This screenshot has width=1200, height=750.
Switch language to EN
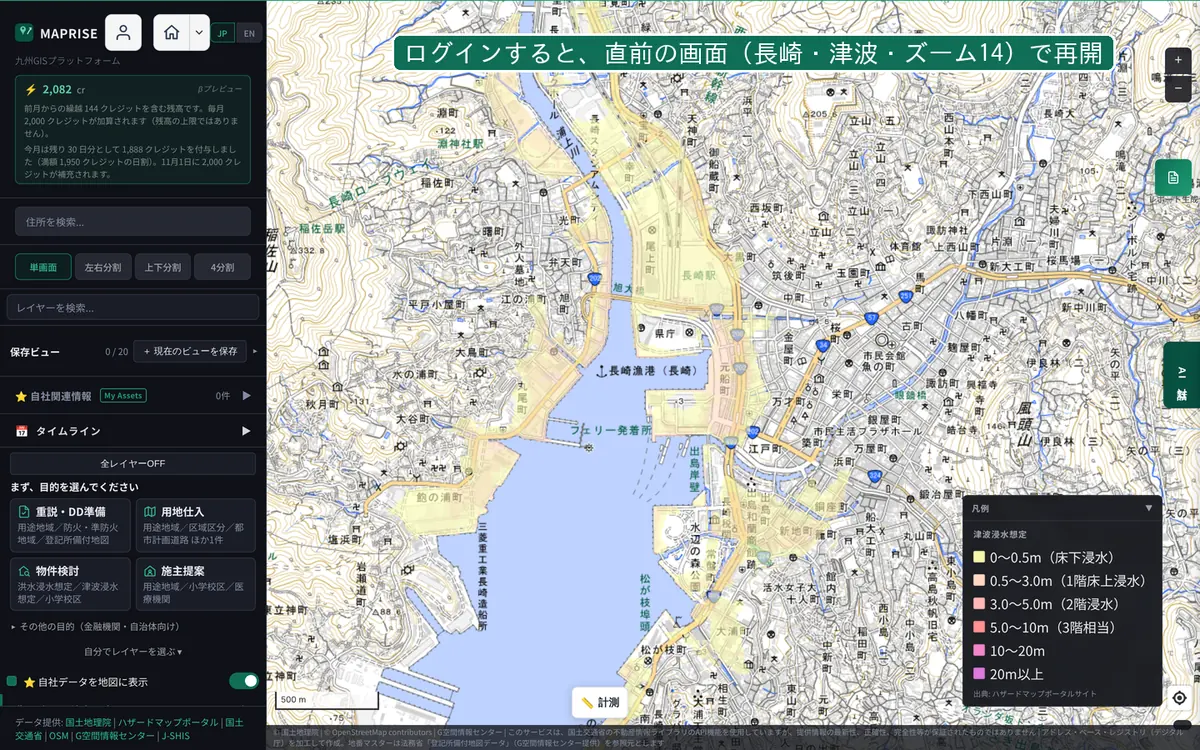tap(249, 33)
